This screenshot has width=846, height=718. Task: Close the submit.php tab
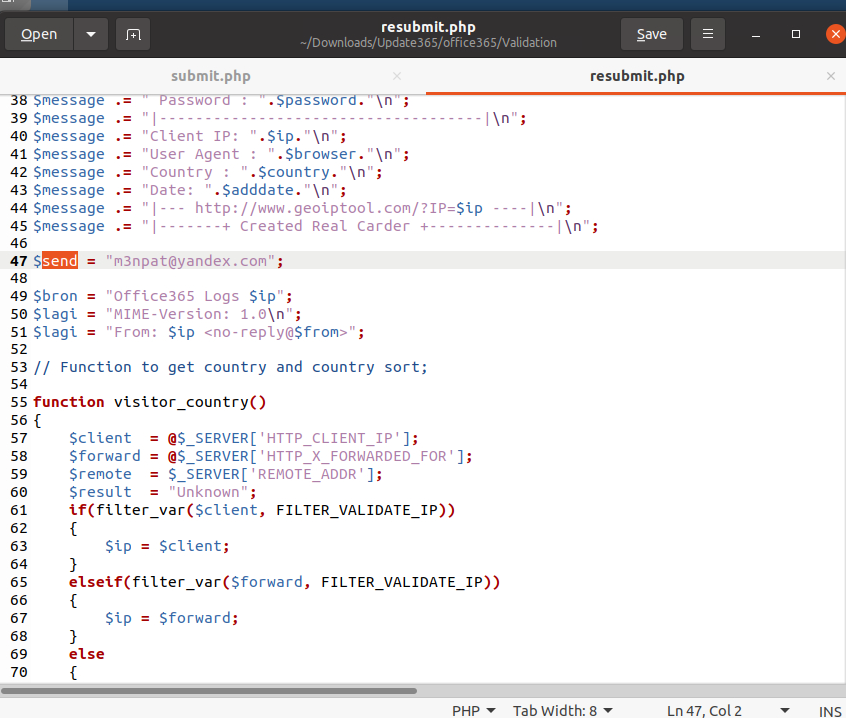tap(397, 76)
